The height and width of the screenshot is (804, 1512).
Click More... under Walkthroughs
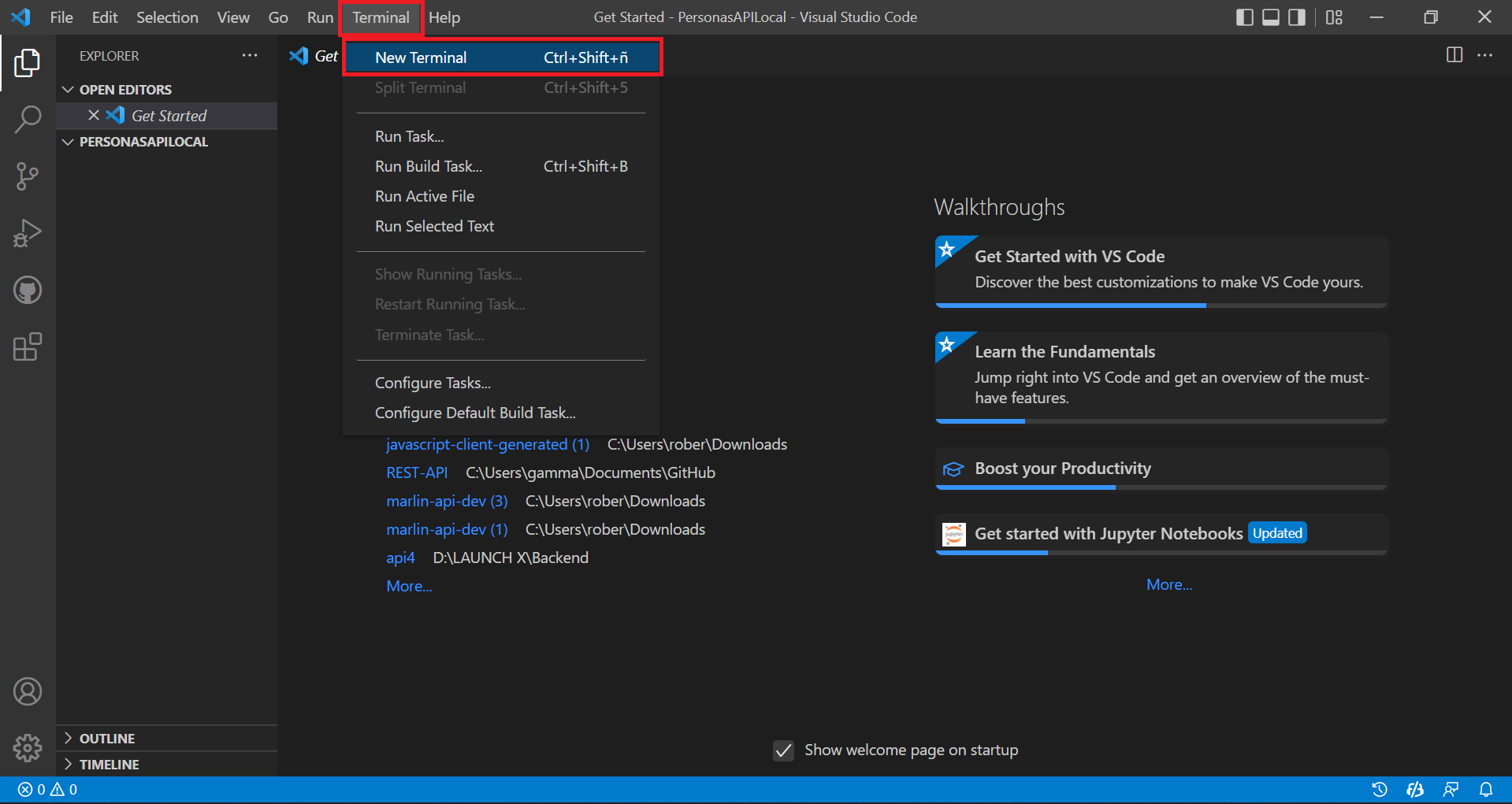click(1169, 584)
